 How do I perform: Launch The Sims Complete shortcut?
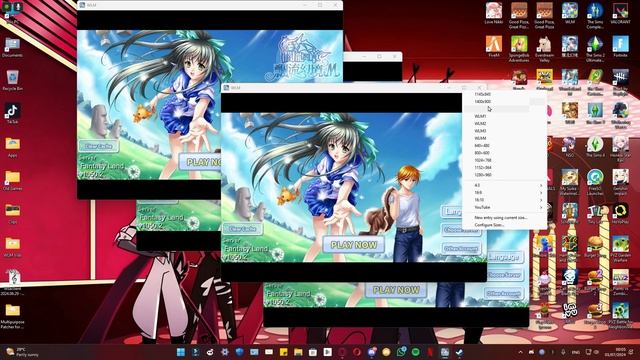(595, 16)
